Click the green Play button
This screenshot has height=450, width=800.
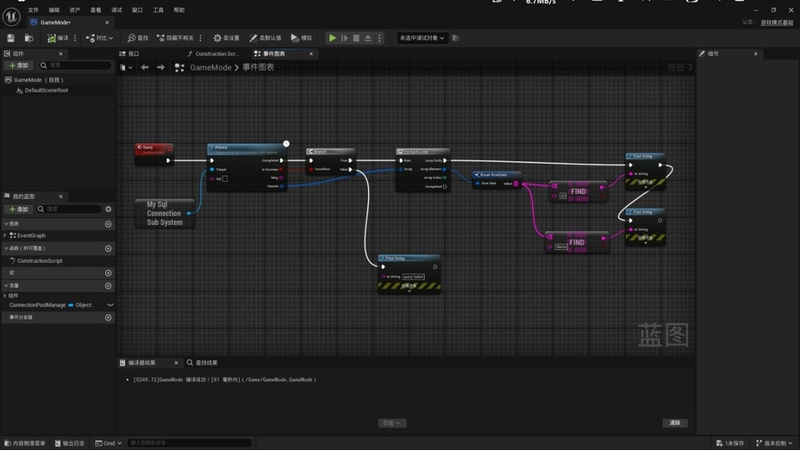point(332,38)
